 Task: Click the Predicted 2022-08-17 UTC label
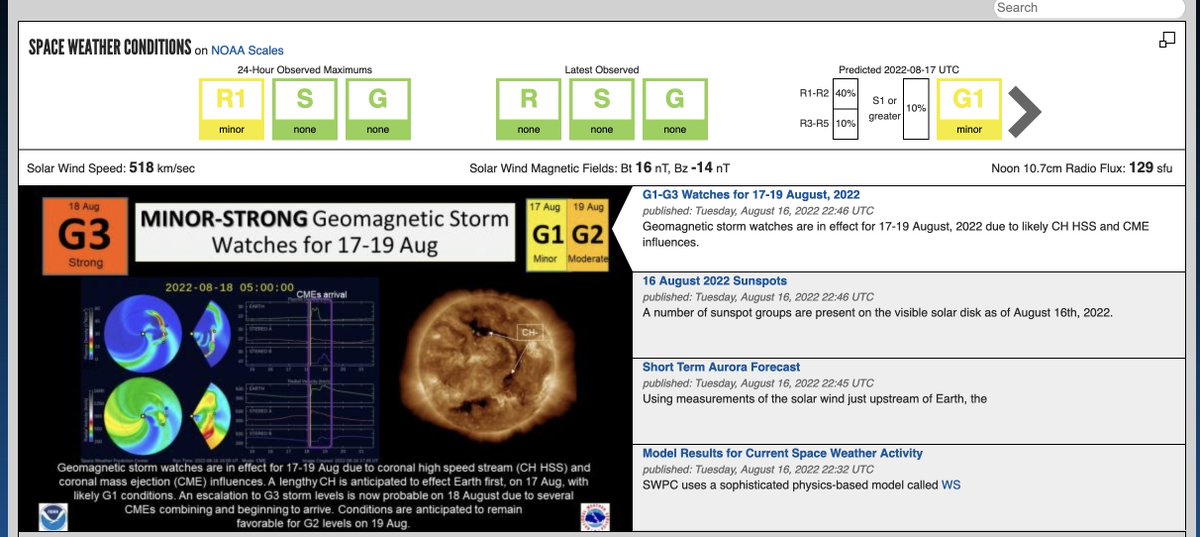[x=899, y=70]
